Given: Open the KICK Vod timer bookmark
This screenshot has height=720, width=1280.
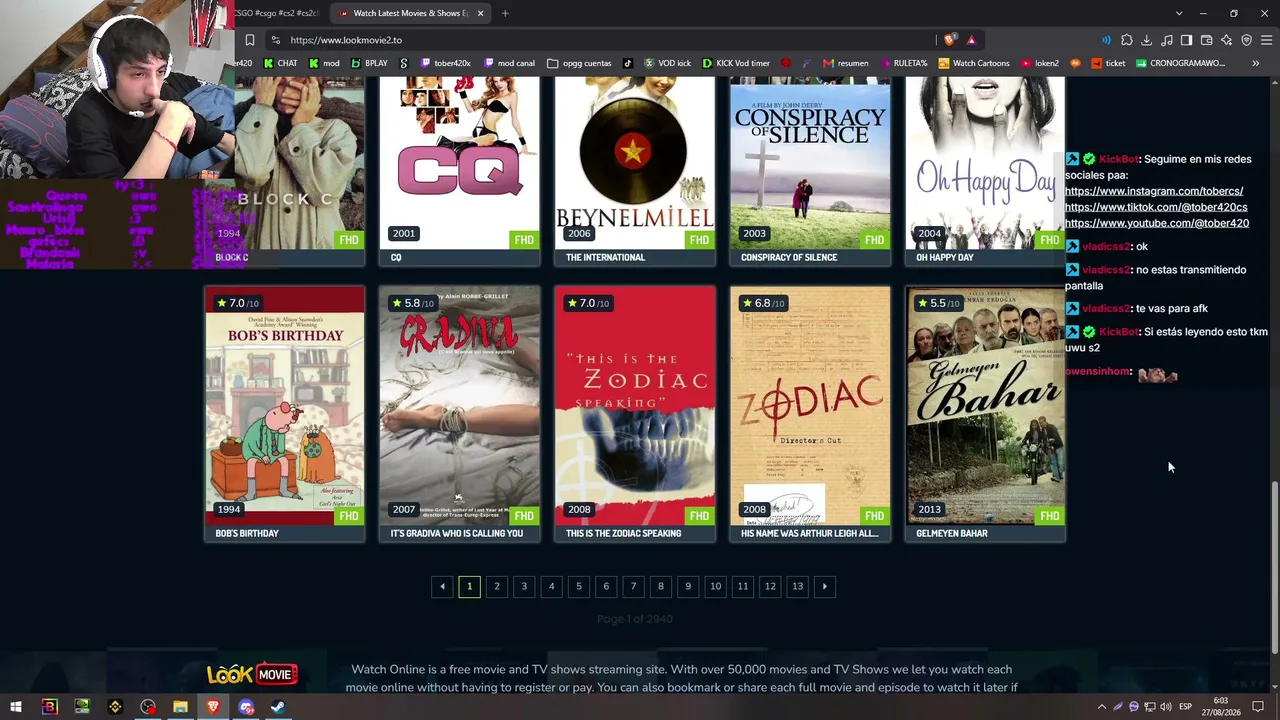Looking at the screenshot, I should tap(736, 63).
